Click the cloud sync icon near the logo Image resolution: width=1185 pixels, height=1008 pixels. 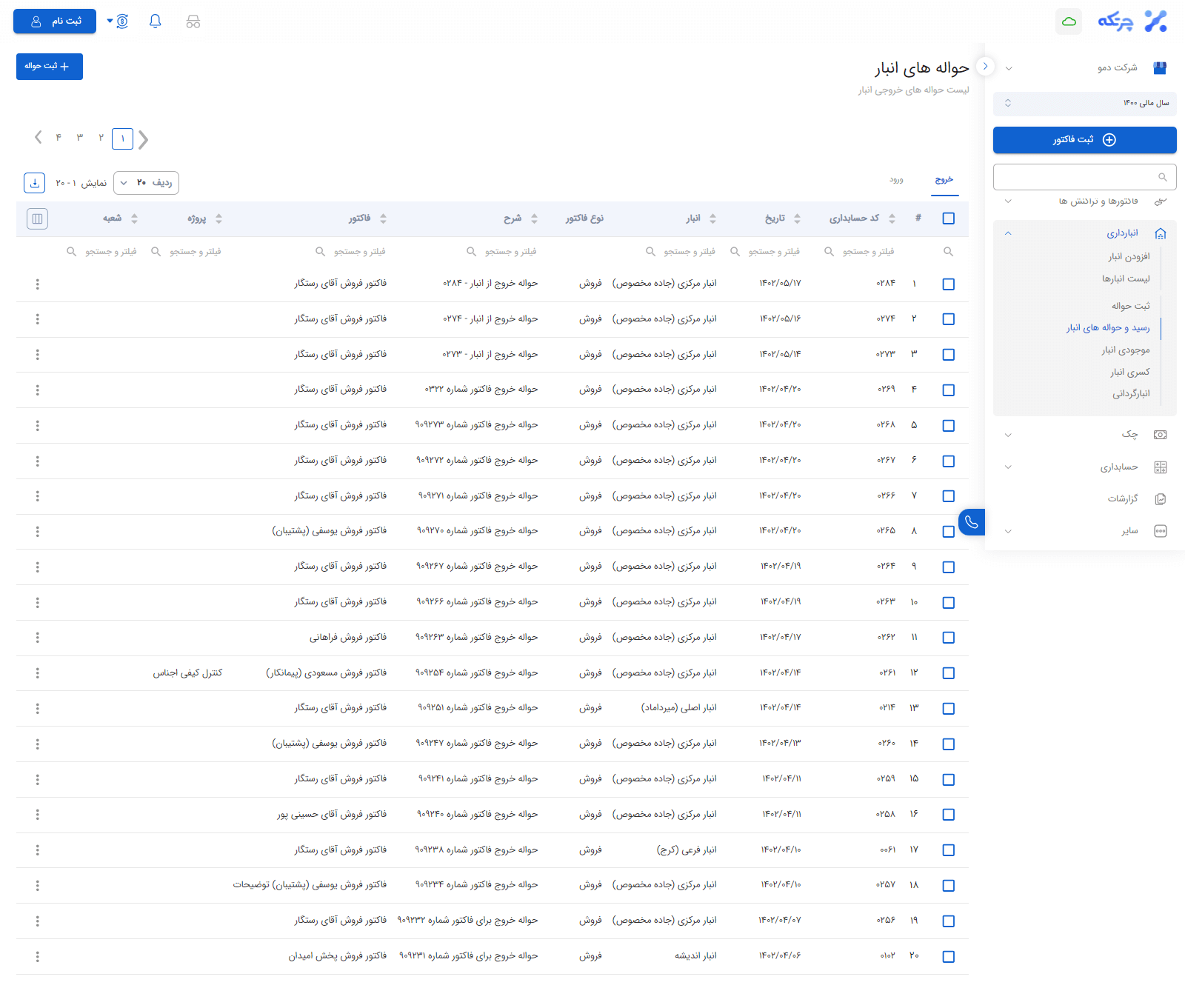[1069, 21]
